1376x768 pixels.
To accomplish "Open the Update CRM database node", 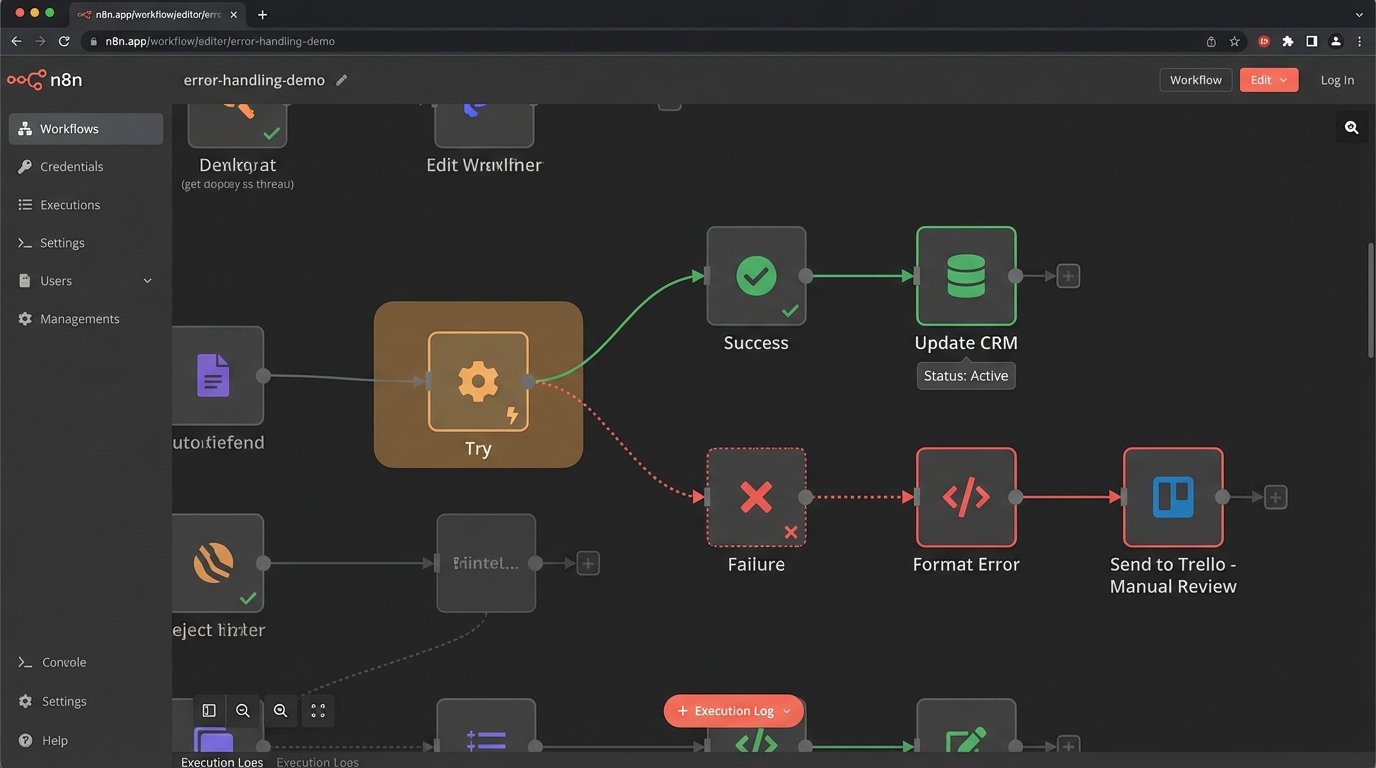I will pyautogui.click(x=965, y=276).
